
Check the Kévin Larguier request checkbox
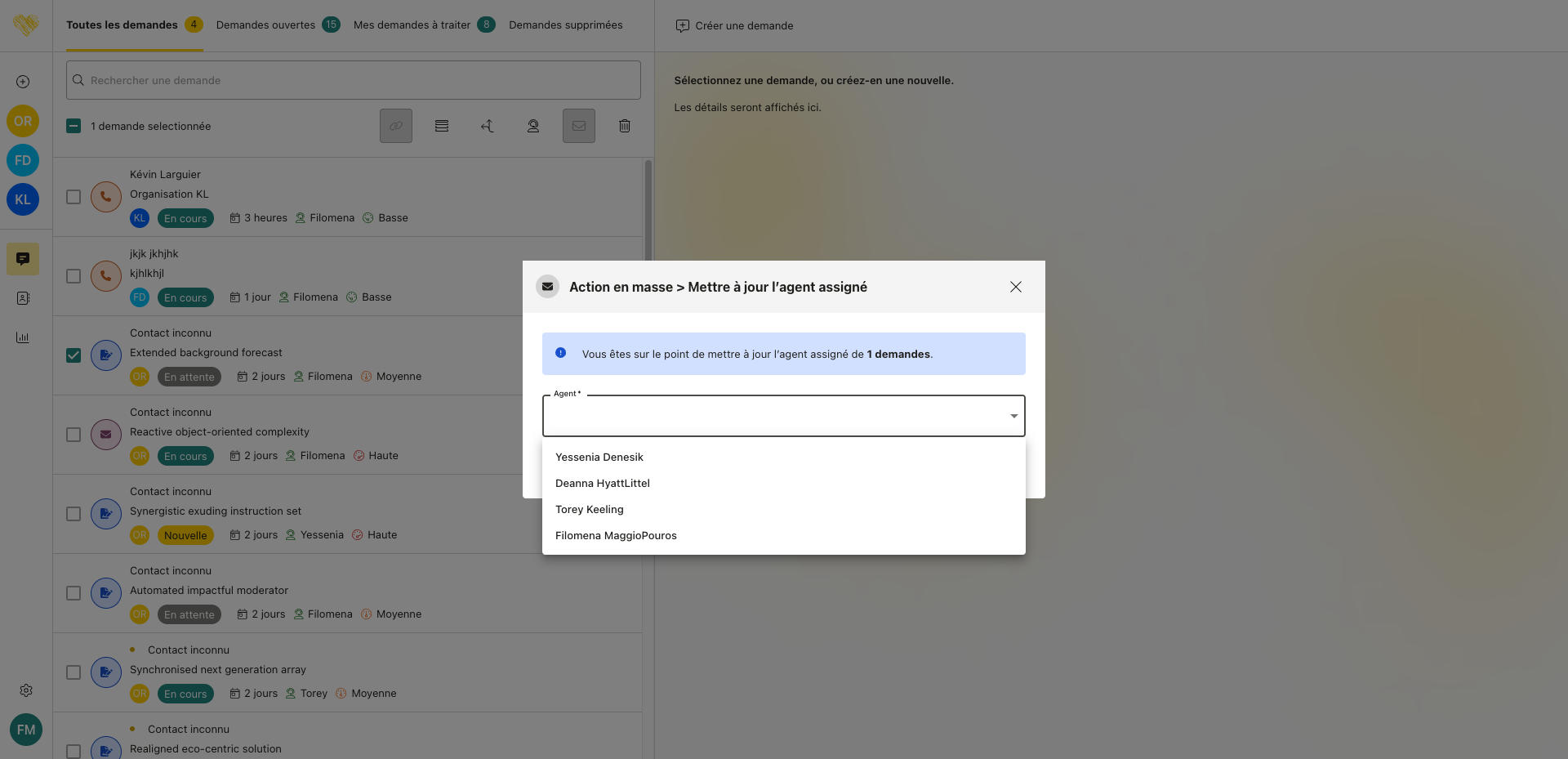73,197
